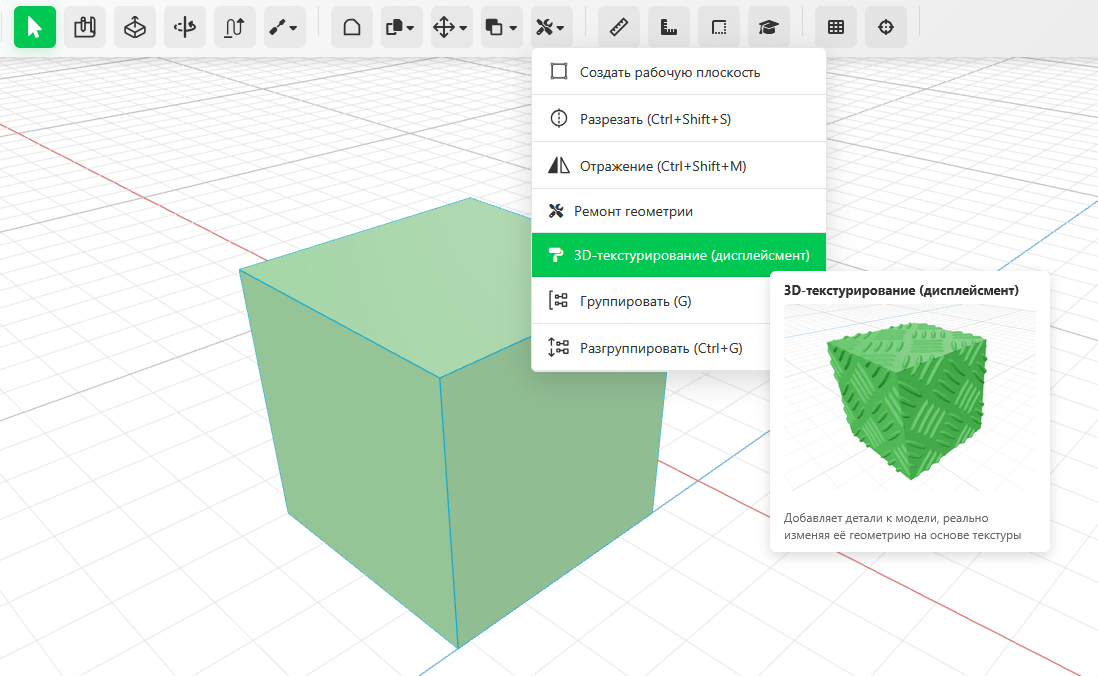1098x676 pixels.
Task: Click the work plane square icon in menu
Action: click(x=559, y=71)
